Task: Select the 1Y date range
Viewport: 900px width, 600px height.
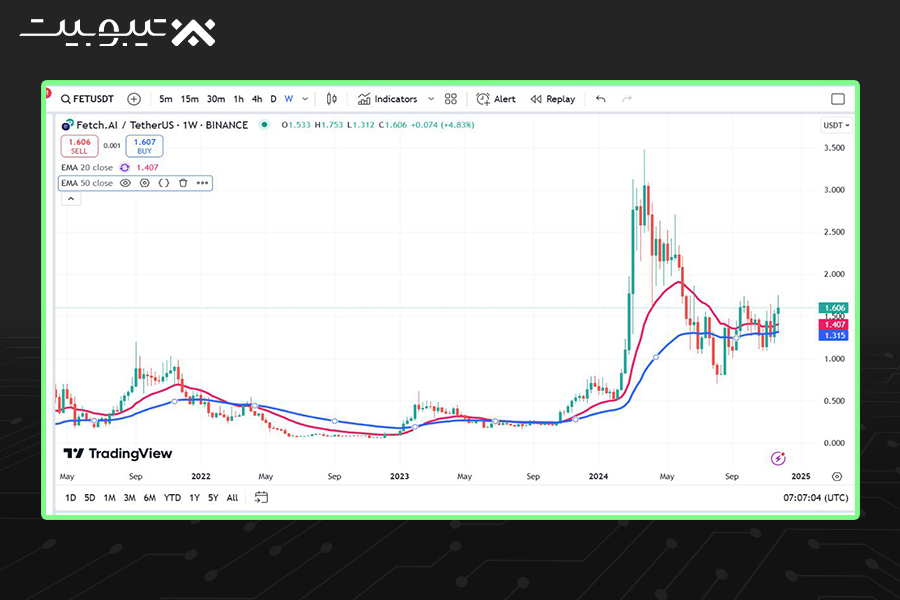Action: (195, 498)
